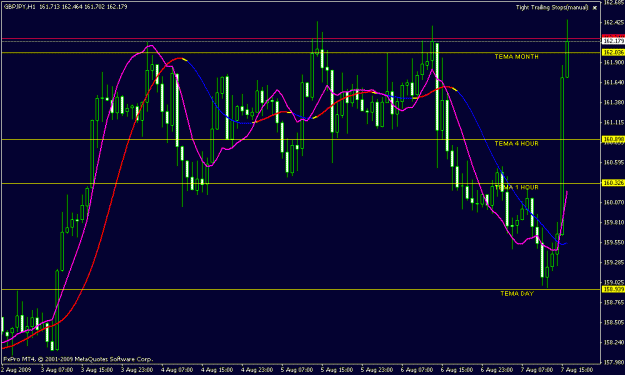Select the 'TEMA MONTH' line label
The width and height of the screenshot is (625, 375).
517,57
